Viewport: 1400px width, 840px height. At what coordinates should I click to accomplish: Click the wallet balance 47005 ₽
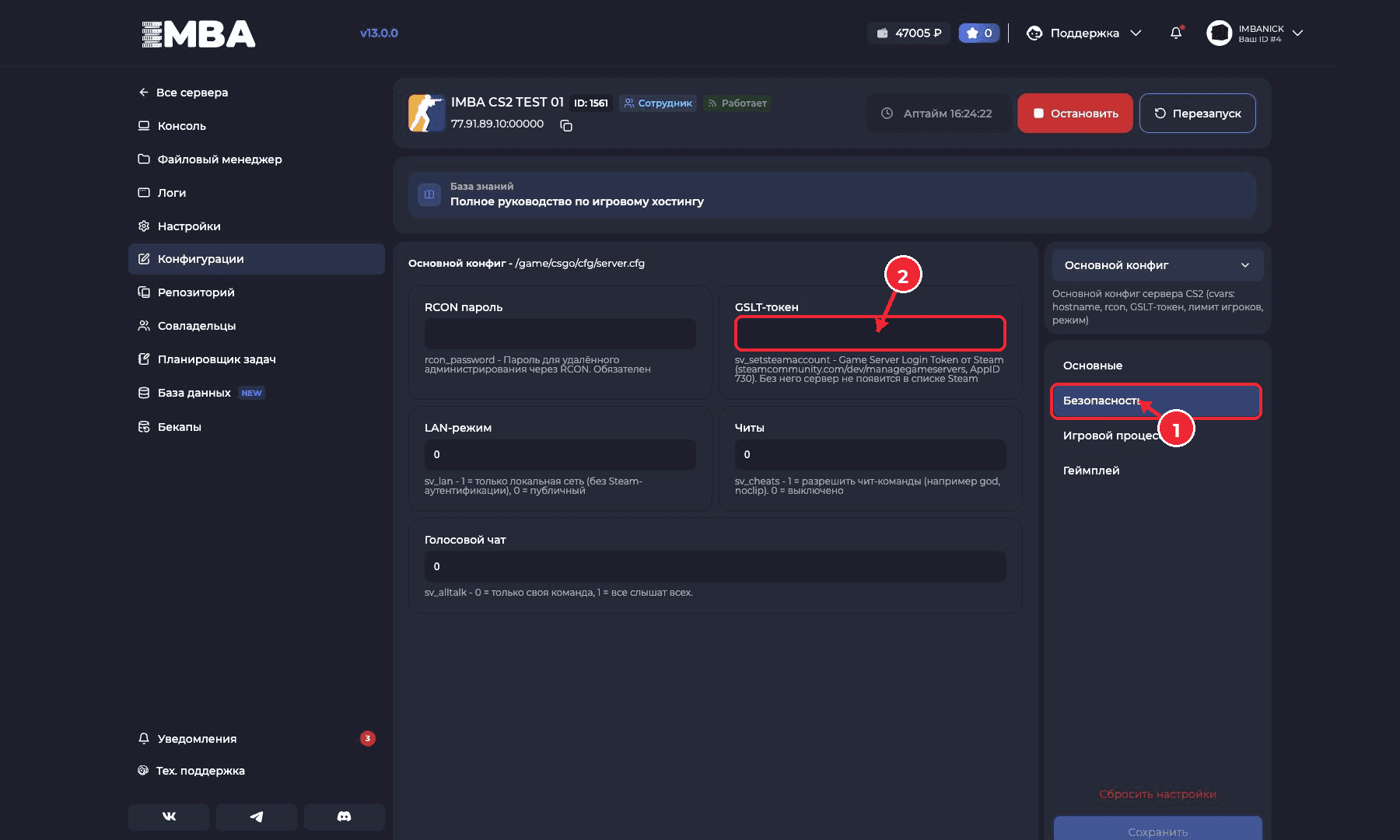[908, 33]
